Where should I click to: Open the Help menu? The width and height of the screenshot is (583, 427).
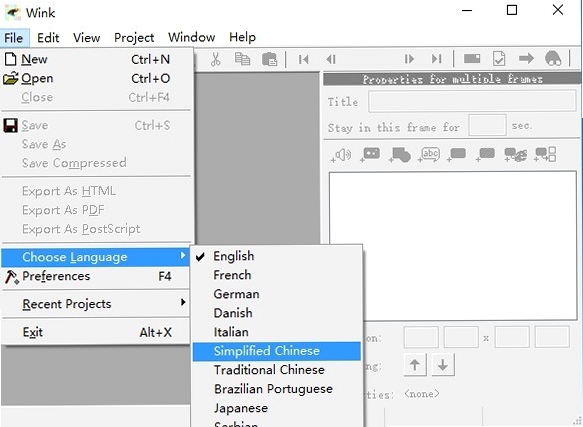tap(242, 37)
